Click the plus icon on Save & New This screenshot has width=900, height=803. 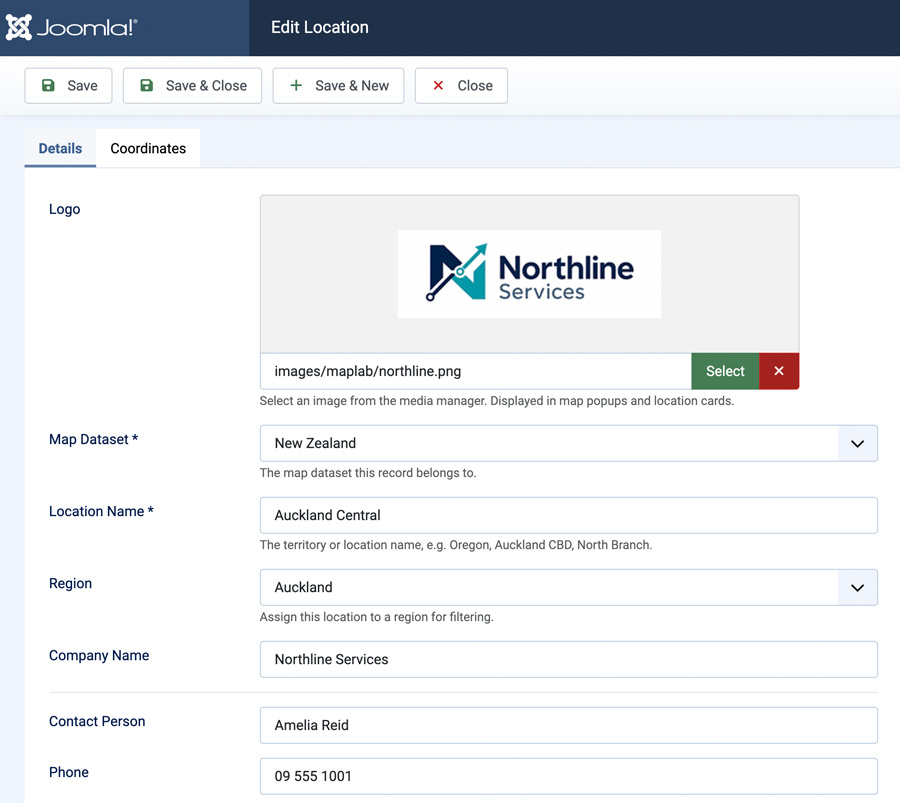tap(296, 86)
